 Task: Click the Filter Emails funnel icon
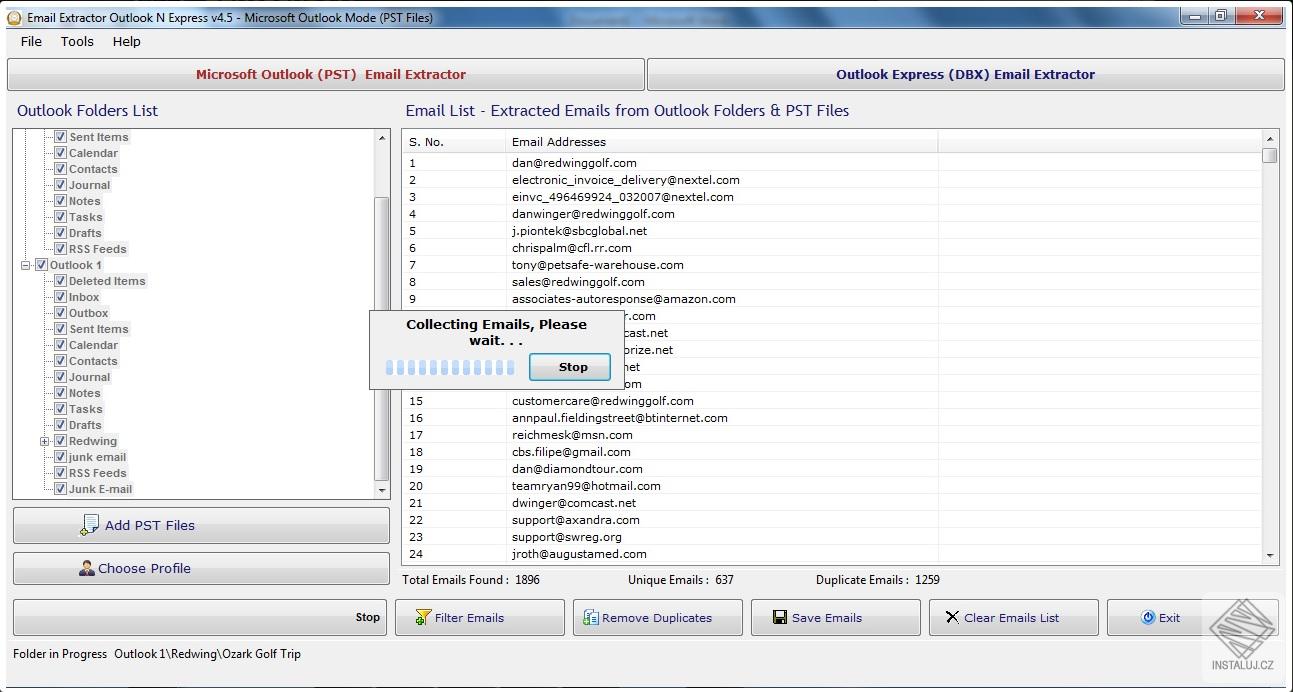423,617
